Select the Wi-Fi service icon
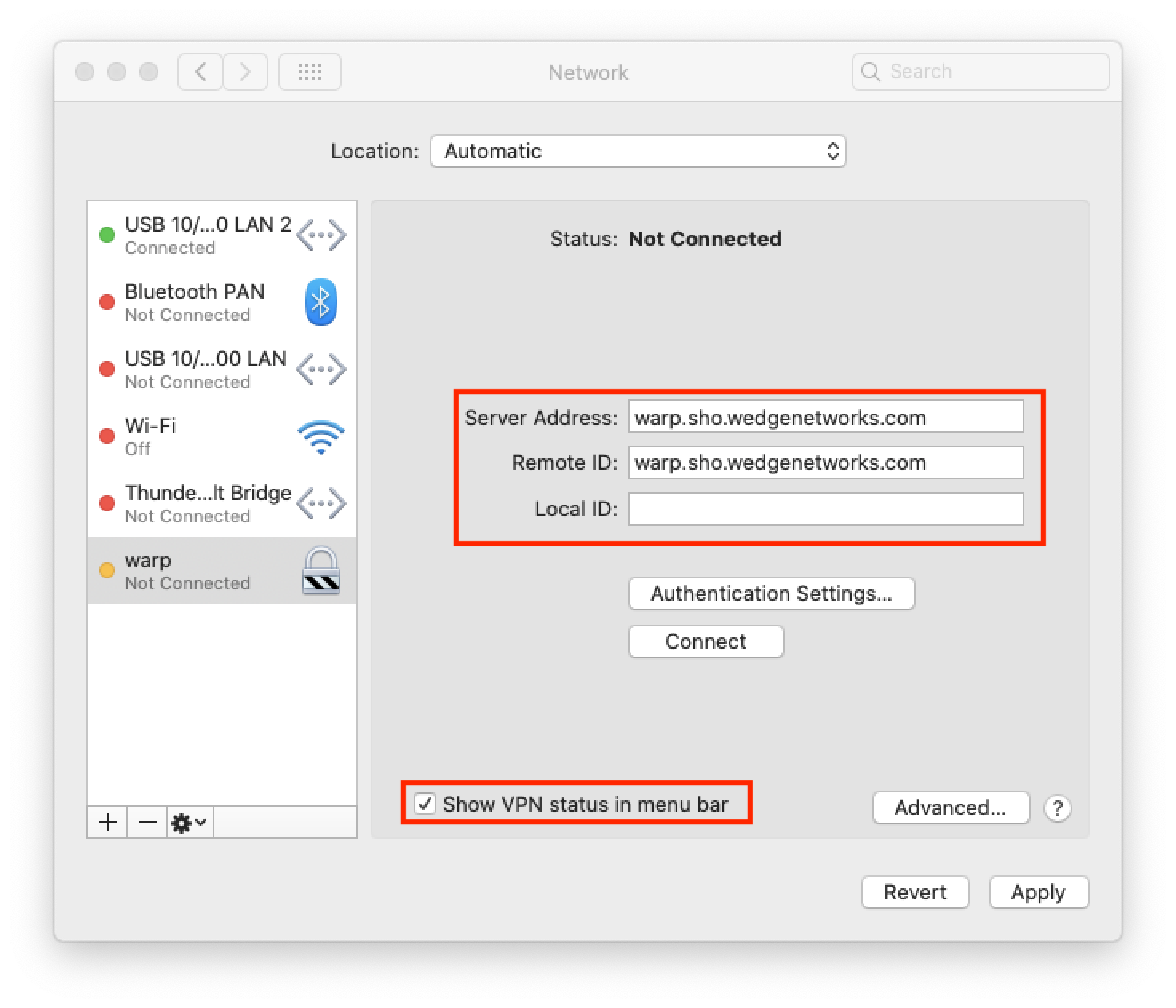The height and width of the screenshot is (1008, 1176). [320, 437]
